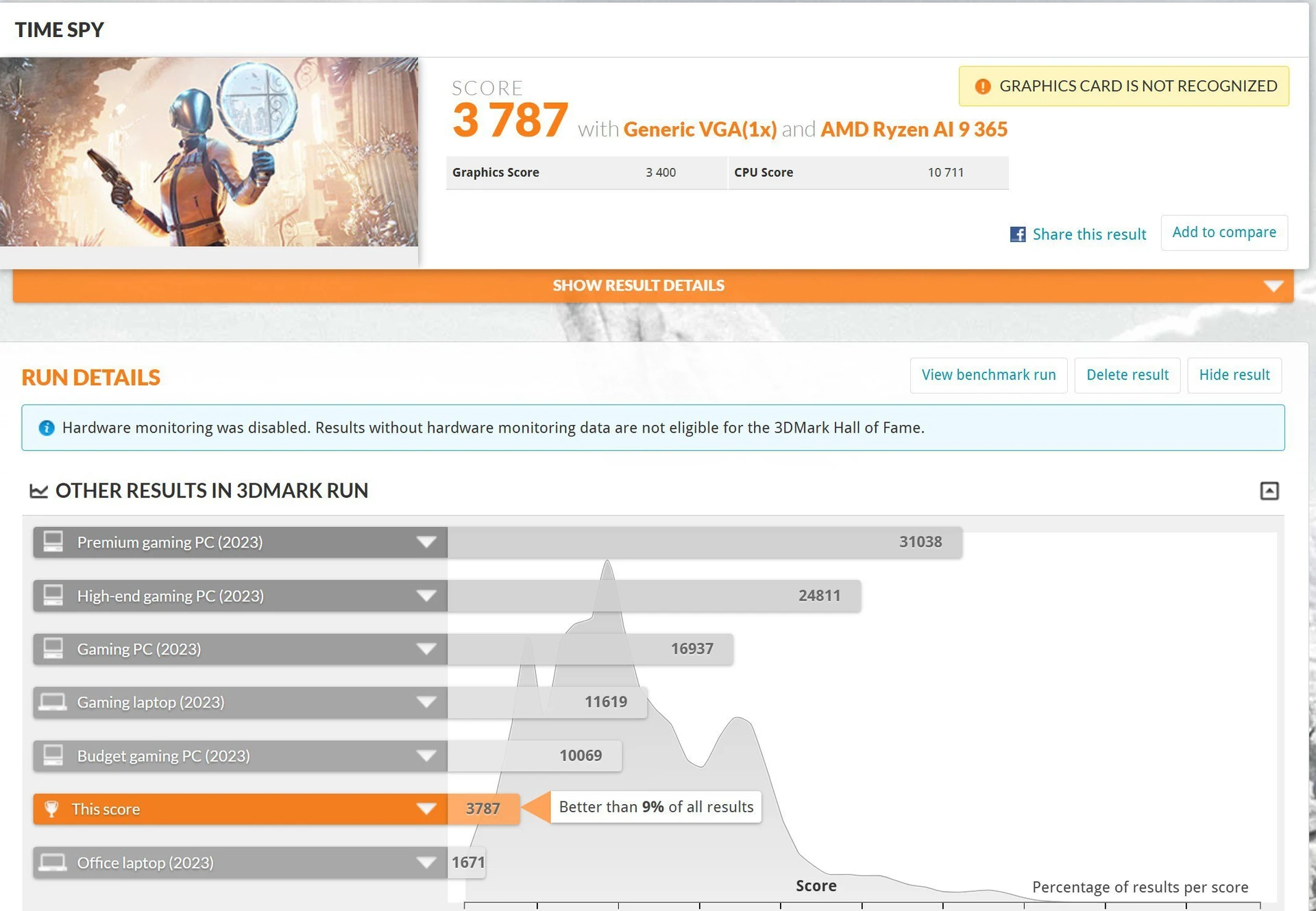1316x911 pixels.
Task: Click the white arrow on Show Result Details bar
Action: tap(1274, 287)
